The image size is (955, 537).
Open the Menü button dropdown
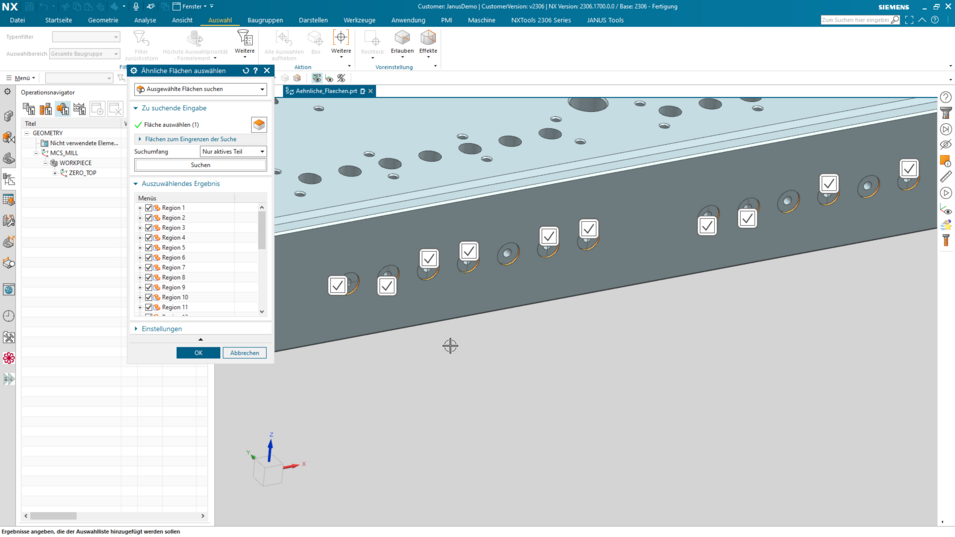pyautogui.click(x=21, y=78)
